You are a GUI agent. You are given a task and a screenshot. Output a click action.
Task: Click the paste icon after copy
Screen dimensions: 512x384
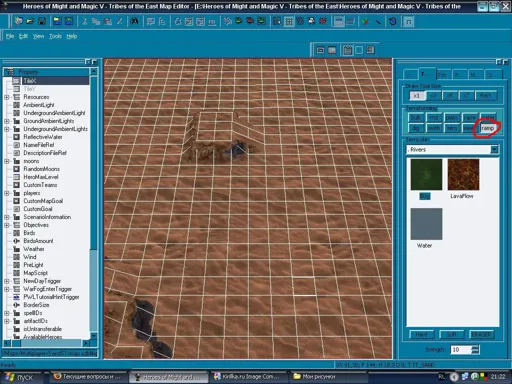[x=108, y=21]
